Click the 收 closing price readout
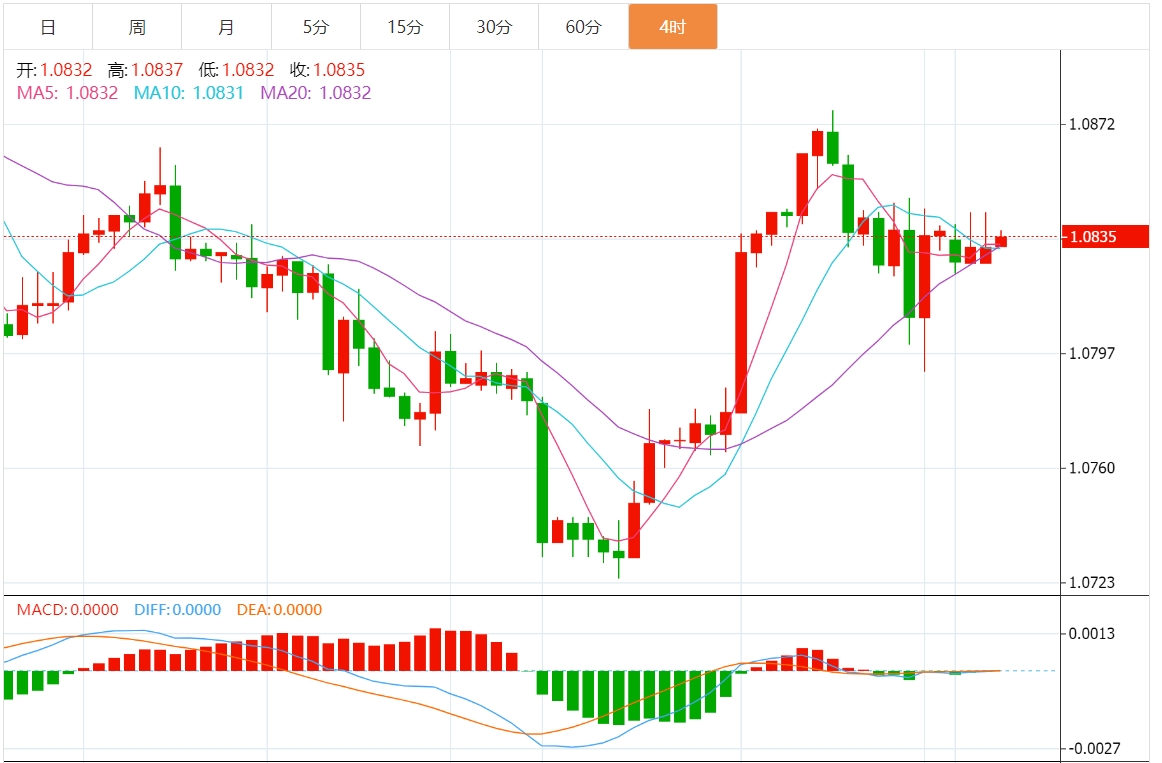The image size is (1162, 763). [x=327, y=70]
